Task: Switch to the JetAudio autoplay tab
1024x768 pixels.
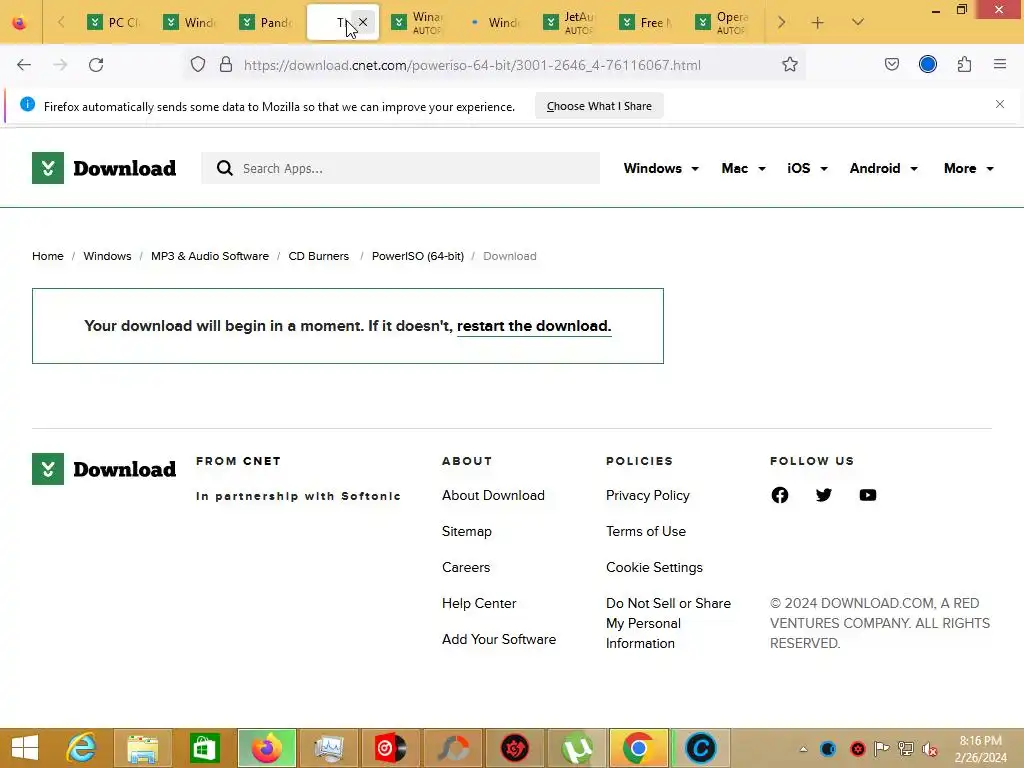Action: coord(571,22)
